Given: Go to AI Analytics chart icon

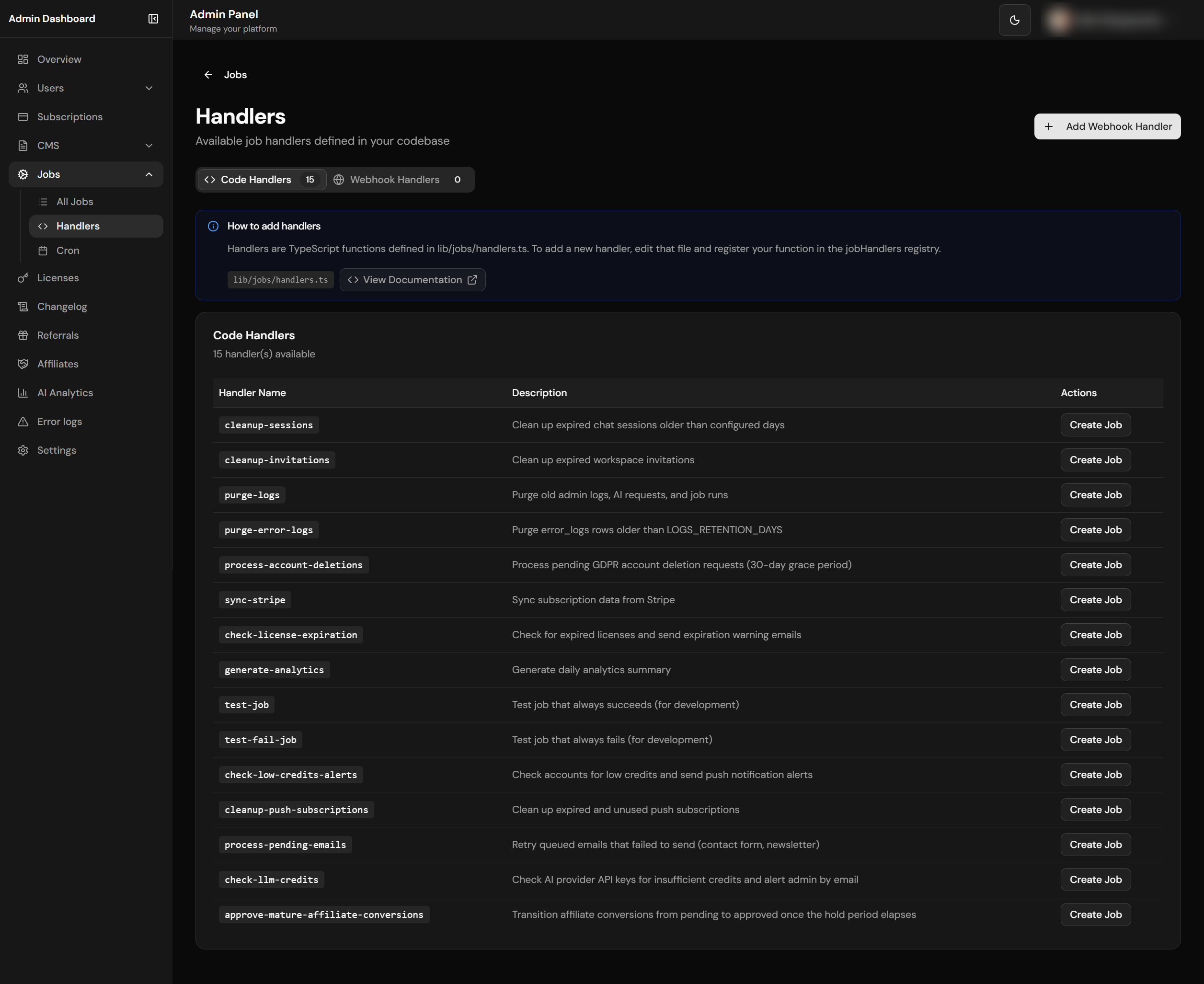Looking at the screenshot, I should pyautogui.click(x=23, y=393).
